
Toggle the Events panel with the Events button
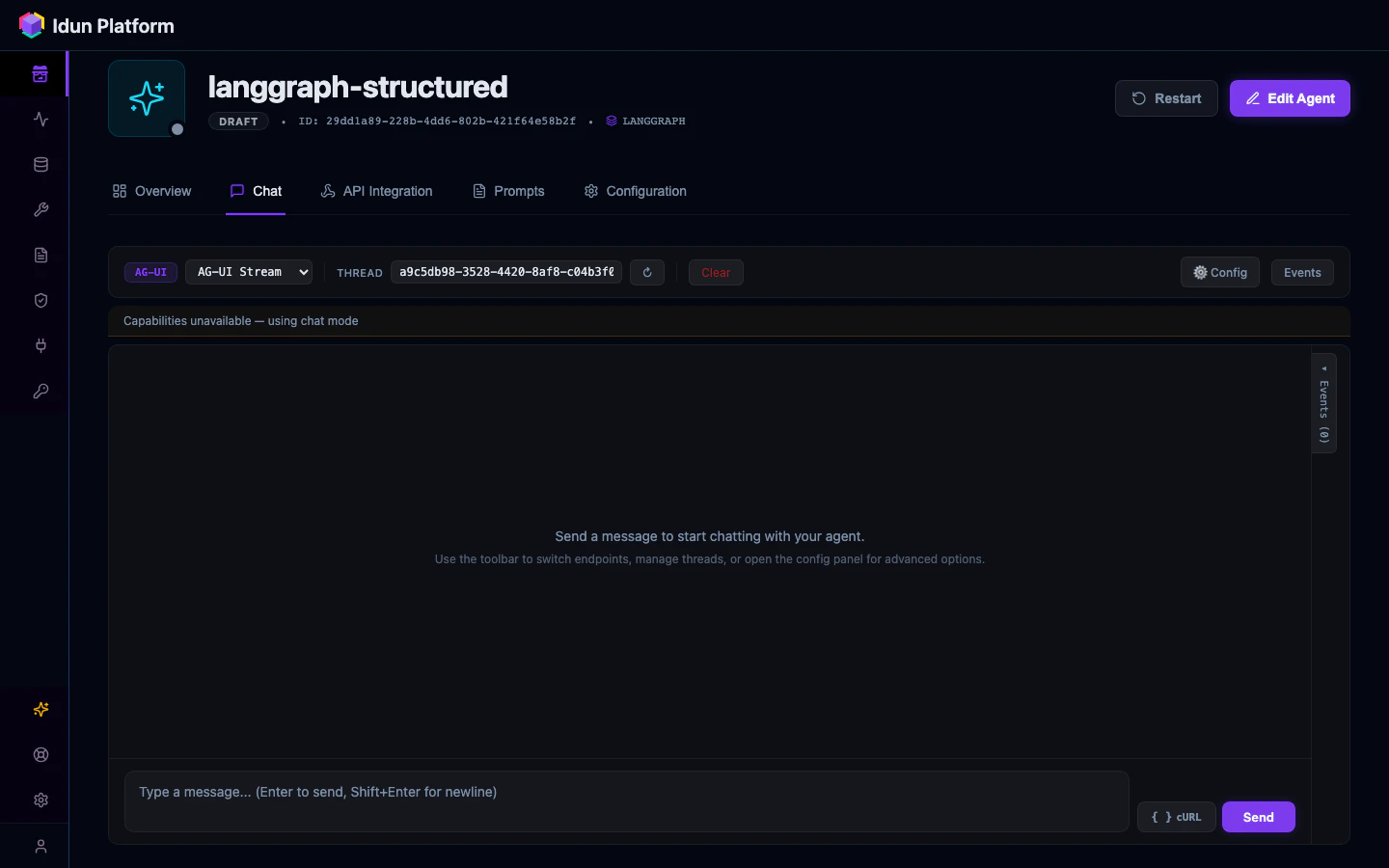tap(1302, 272)
